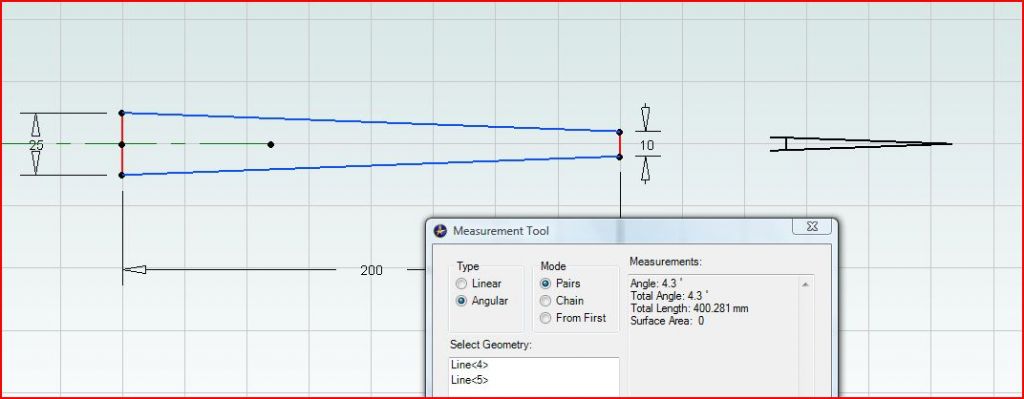The width and height of the screenshot is (1024, 399).
Task: Click the Total Angle: 4.3 reading
Action: click(669, 296)
